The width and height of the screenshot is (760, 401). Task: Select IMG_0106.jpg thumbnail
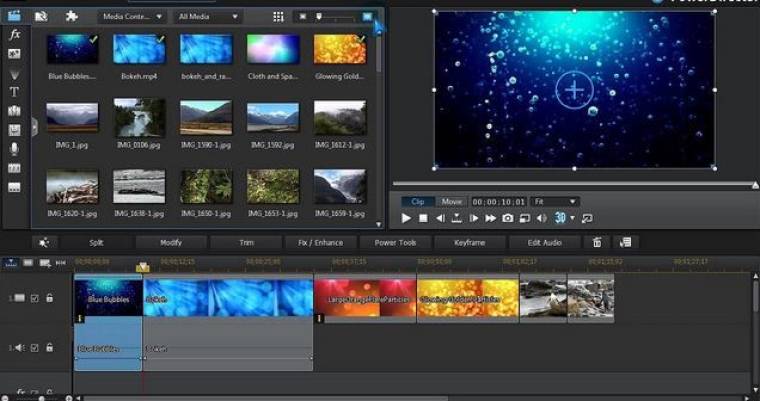139,117
